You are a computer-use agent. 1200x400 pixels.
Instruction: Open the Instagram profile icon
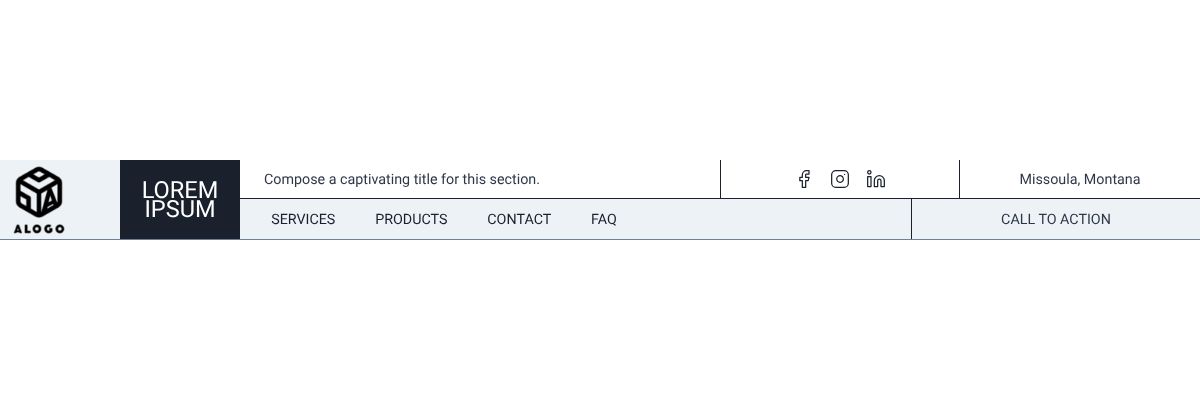(840, 179)
